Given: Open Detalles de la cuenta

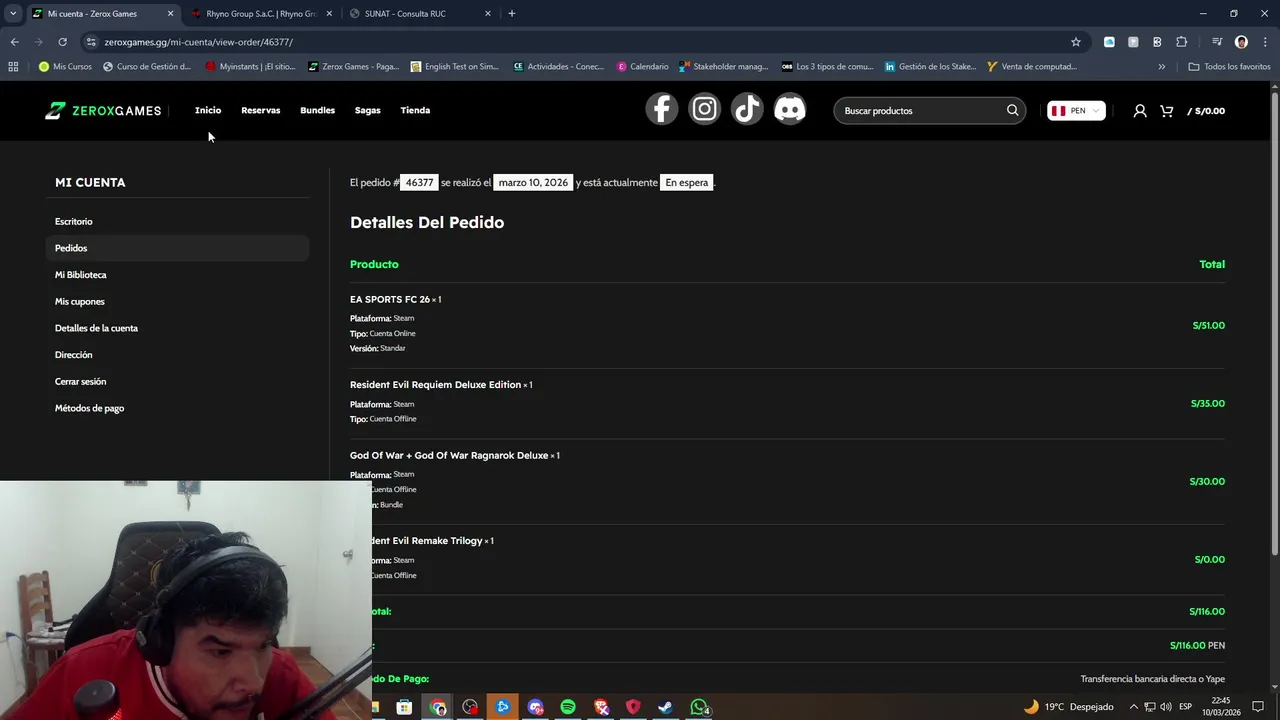Looking at the screenshot, I should click(x=177, y=328).
